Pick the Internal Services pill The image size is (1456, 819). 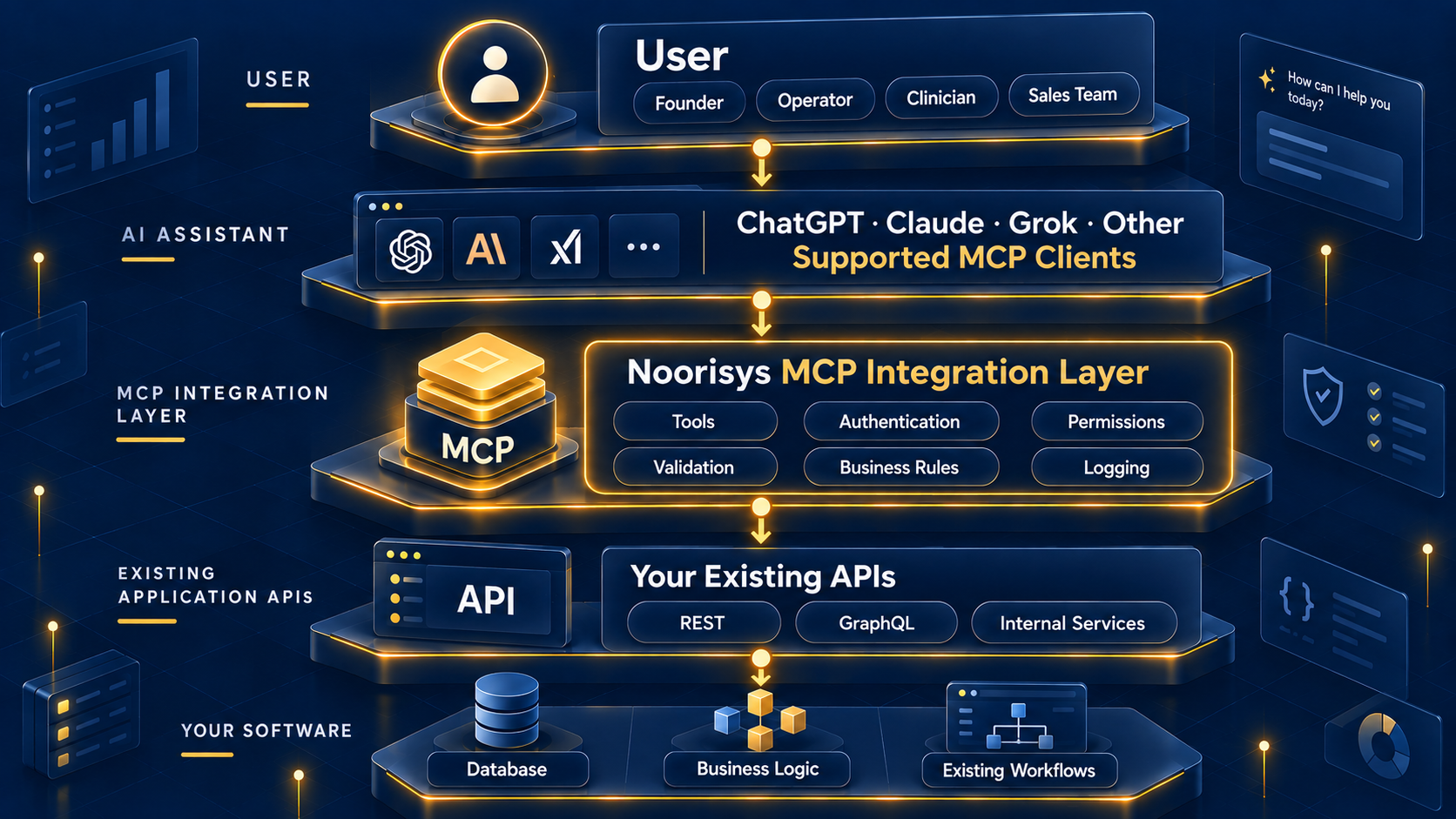(1073, 622)
